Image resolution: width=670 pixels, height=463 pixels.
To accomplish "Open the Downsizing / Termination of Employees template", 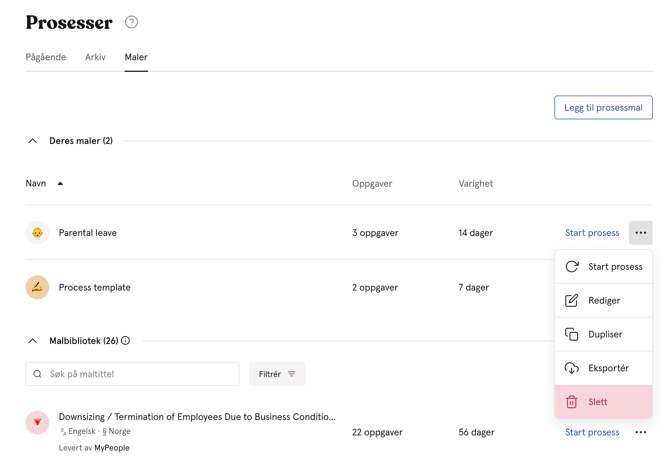I will (x=197, y=417).
